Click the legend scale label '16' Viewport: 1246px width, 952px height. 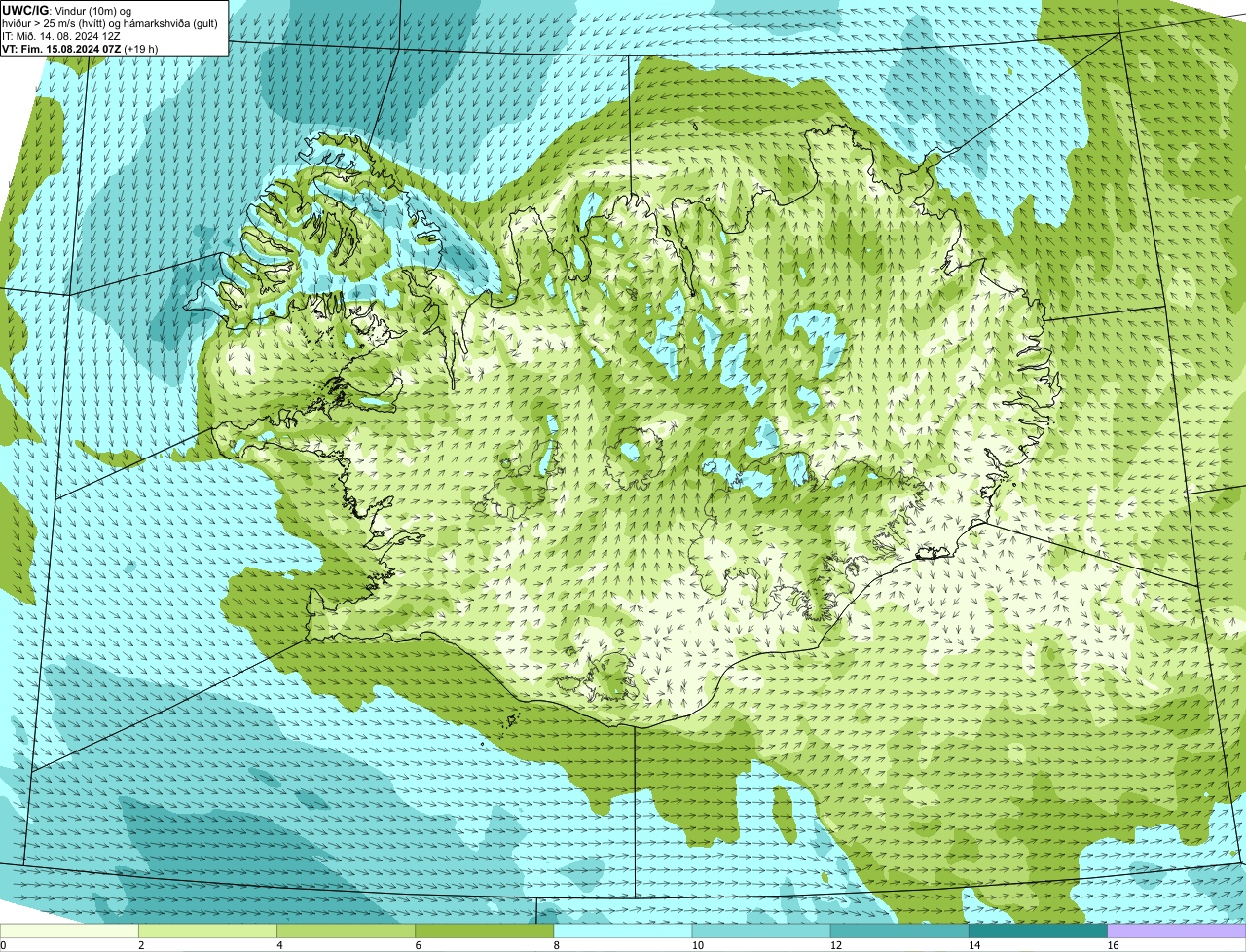[x=1113, y=945]
